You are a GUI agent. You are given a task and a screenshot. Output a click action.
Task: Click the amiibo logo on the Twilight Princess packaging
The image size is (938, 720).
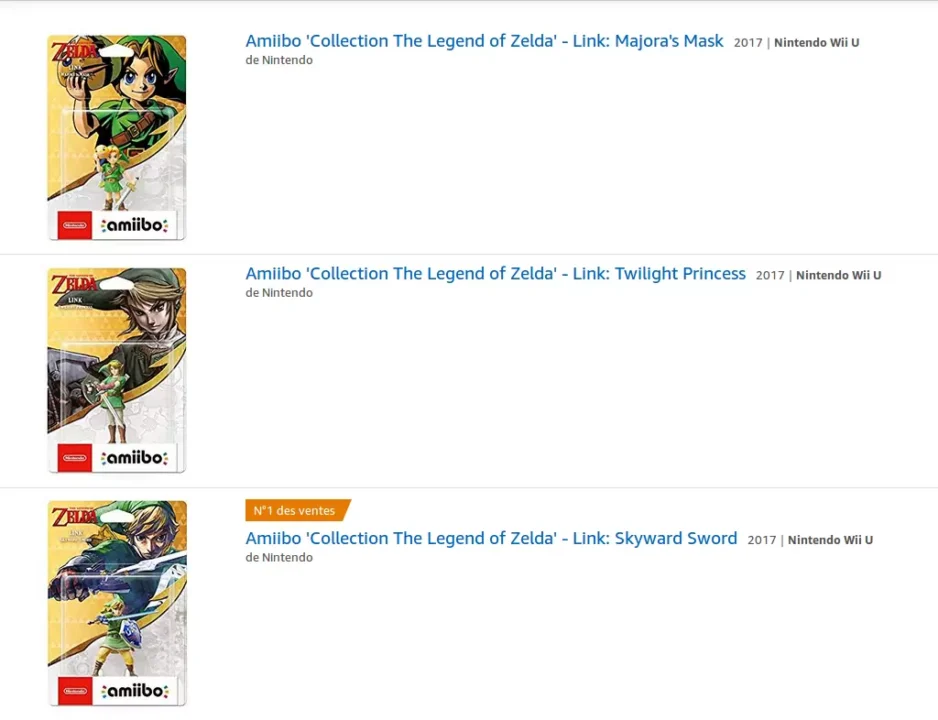[136, 459]
